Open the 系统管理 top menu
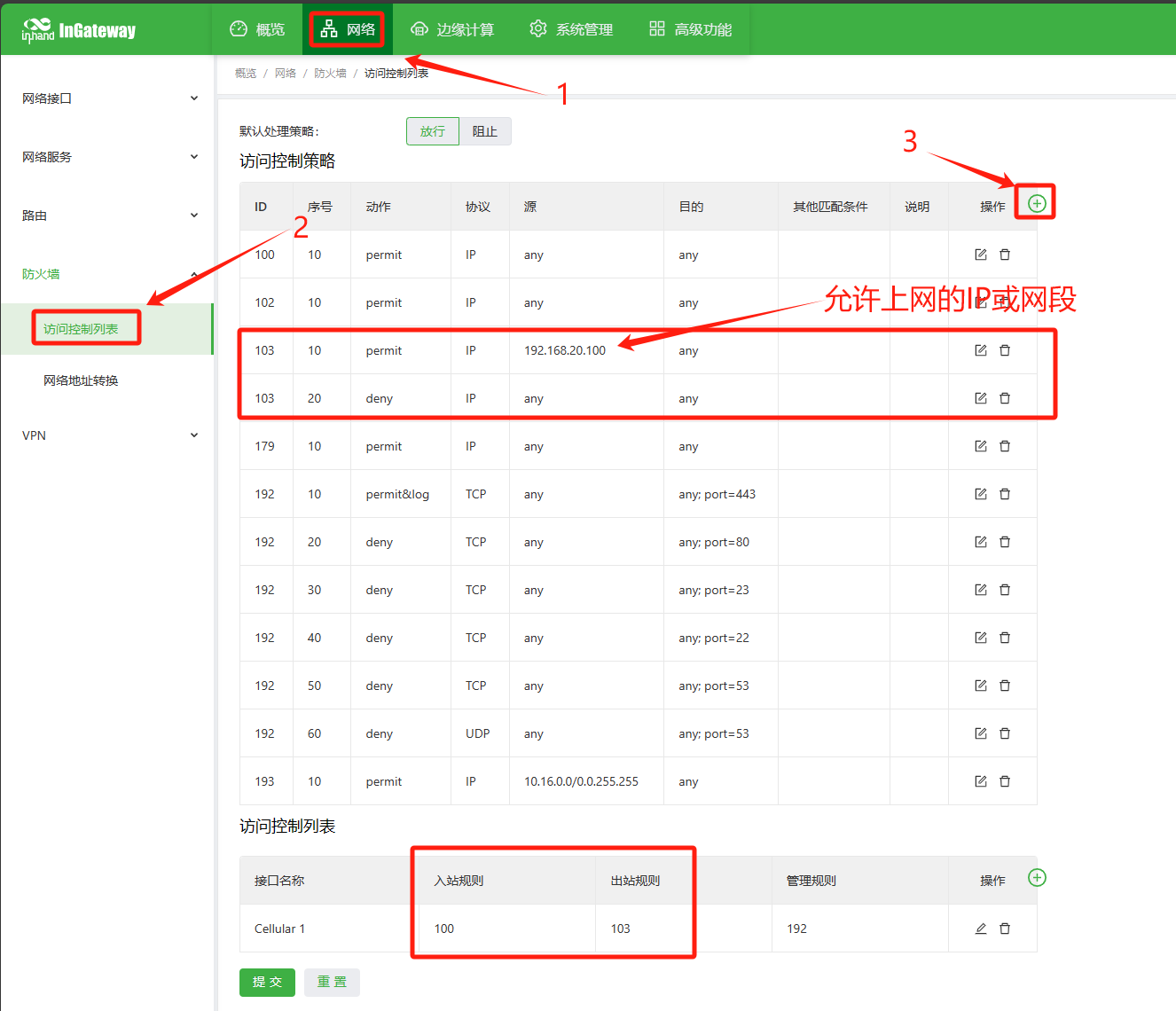This screenshot has height=1011, width=1176. coord(571,29)
